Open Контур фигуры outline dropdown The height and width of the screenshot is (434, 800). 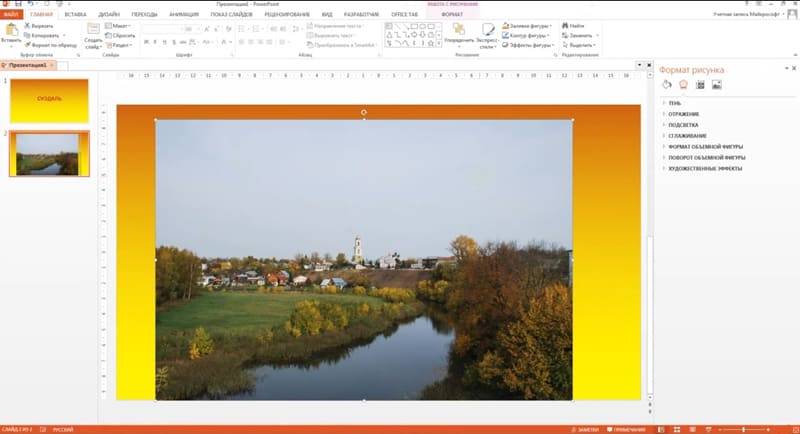(x=526, y=36)
